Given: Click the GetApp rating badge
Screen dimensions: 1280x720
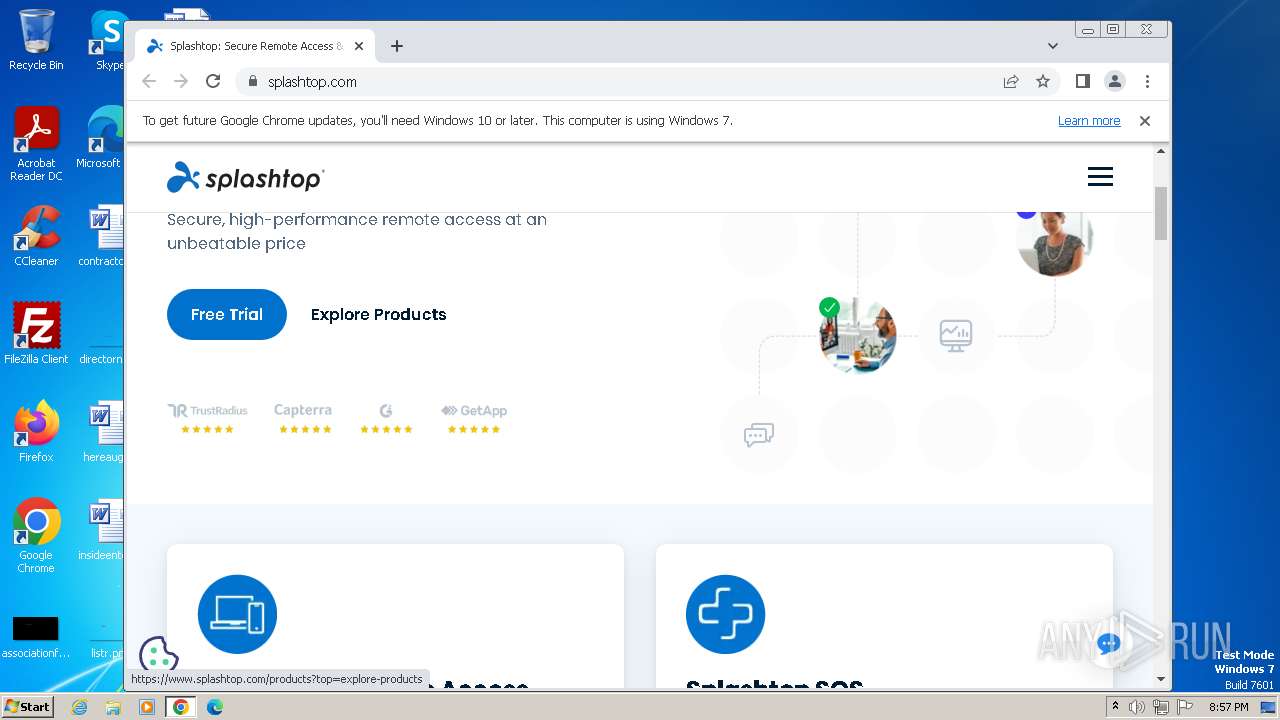Looking at the screenshot, I should click(474, 418).
